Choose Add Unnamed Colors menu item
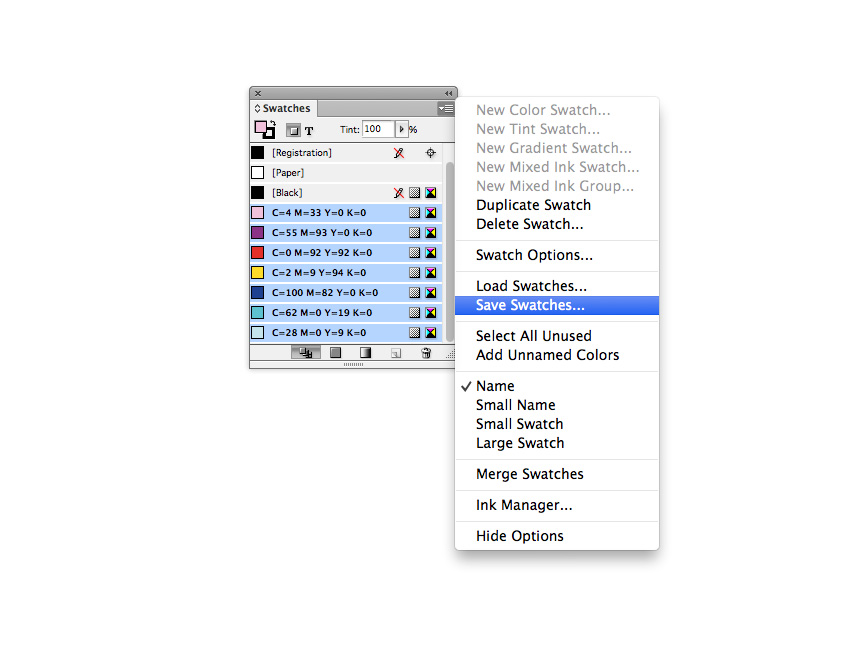The width and height of the screenshot is (850, 663). [557, 355]
